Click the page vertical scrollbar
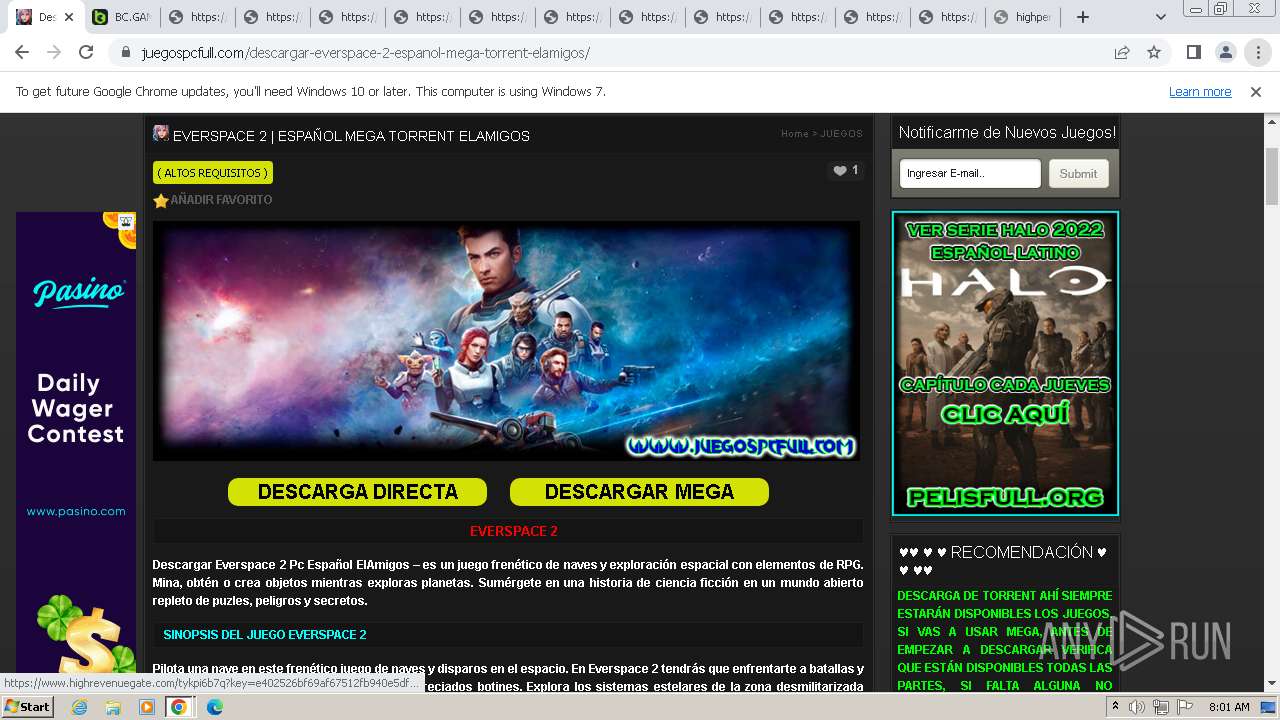1280x720 pixels. pyautogui.click(x=1271, y=176)
